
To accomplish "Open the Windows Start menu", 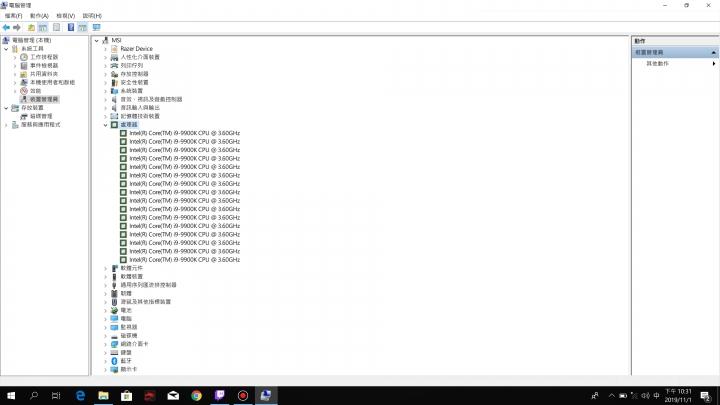I will (x=11, y=395).
